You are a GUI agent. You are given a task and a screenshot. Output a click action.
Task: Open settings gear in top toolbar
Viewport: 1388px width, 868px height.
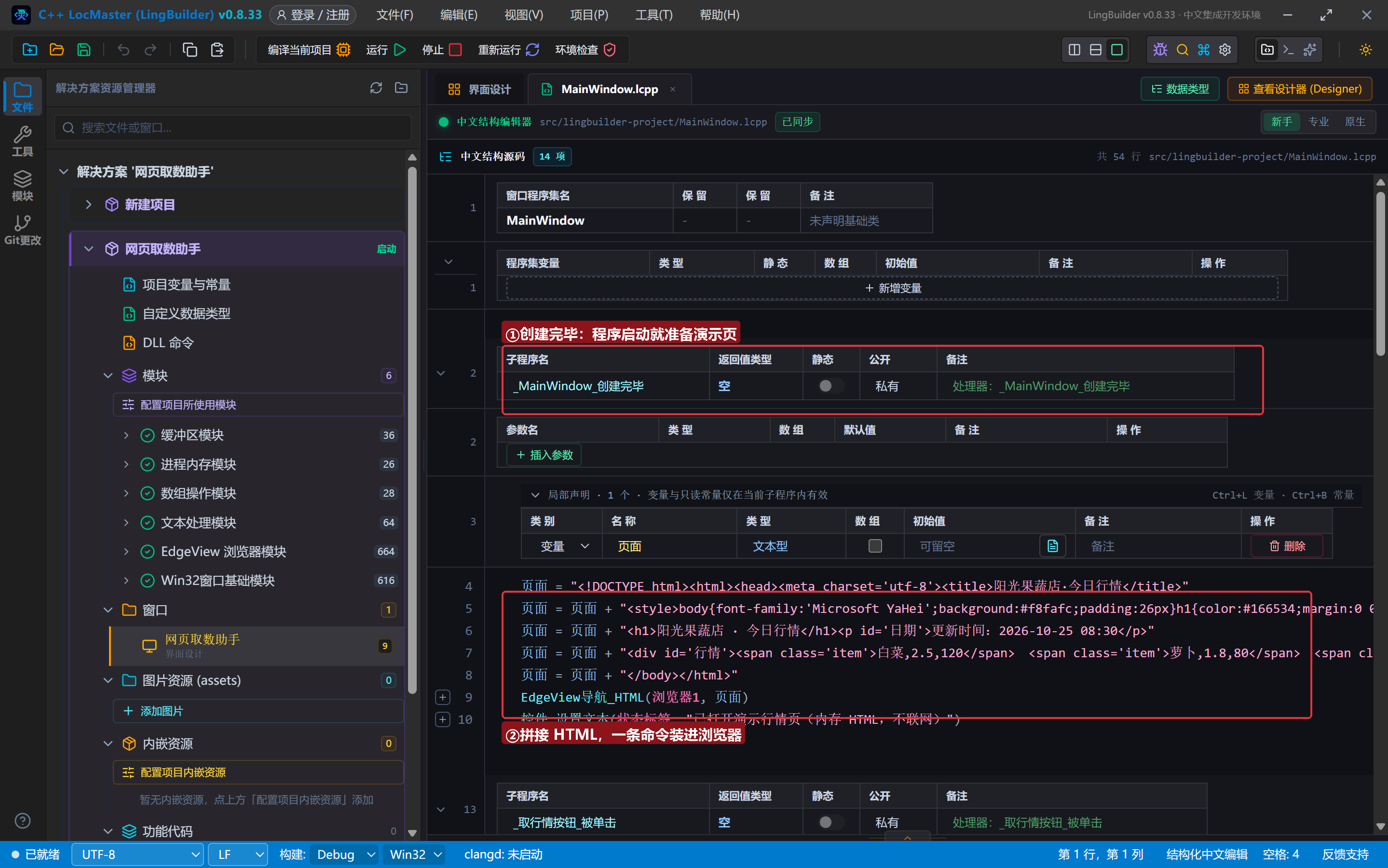1225,50
